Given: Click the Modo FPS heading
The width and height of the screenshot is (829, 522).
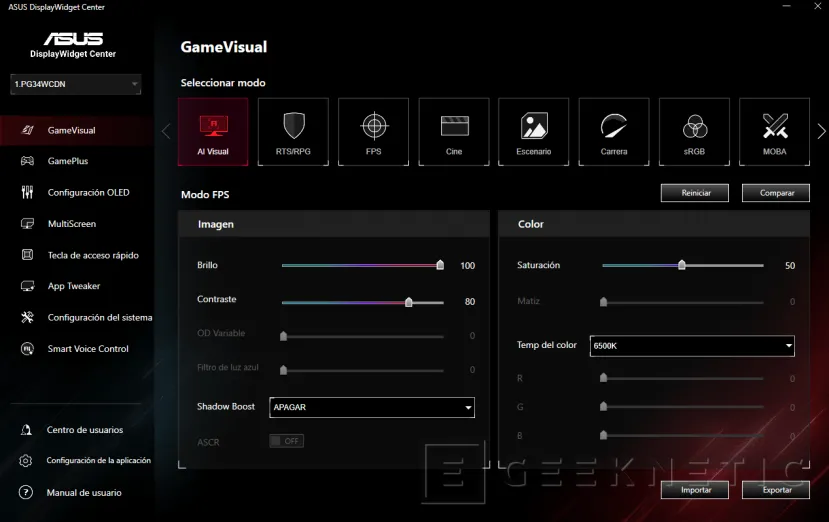Looking at the screenshot, I should coord(205,195).
